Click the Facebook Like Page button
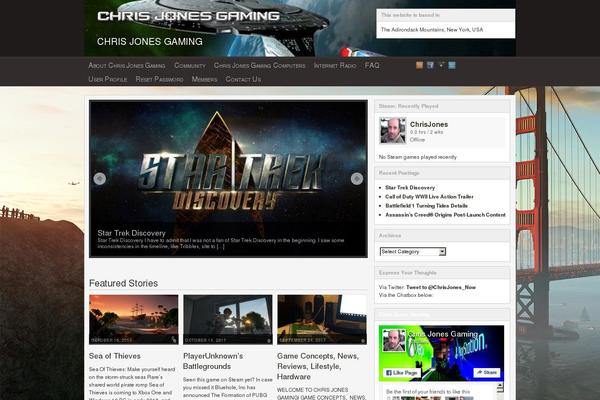The image size is (600, 400). (x=402, y=372)
